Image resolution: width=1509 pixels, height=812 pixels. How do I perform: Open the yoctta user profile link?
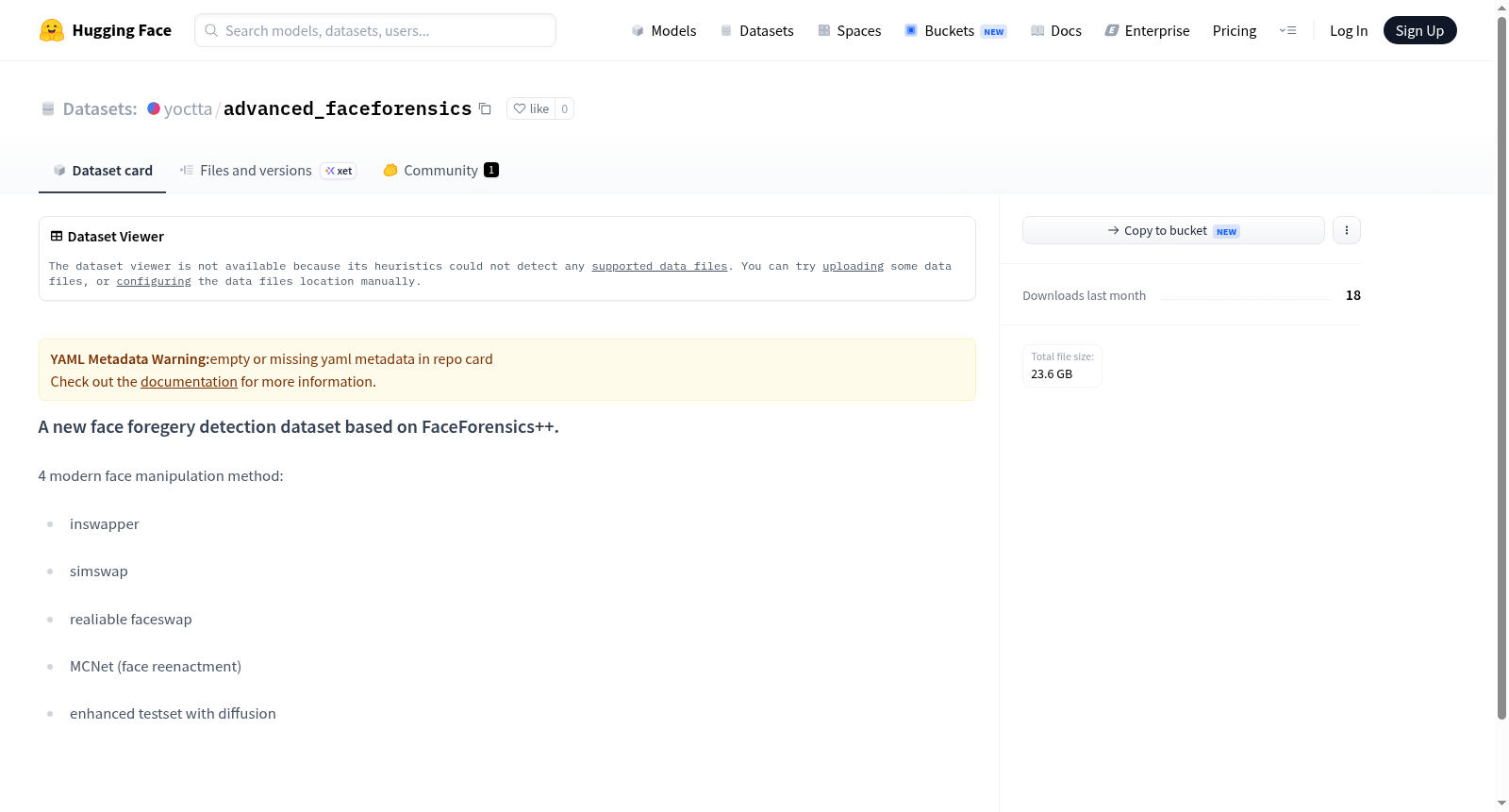pos(188,108)
